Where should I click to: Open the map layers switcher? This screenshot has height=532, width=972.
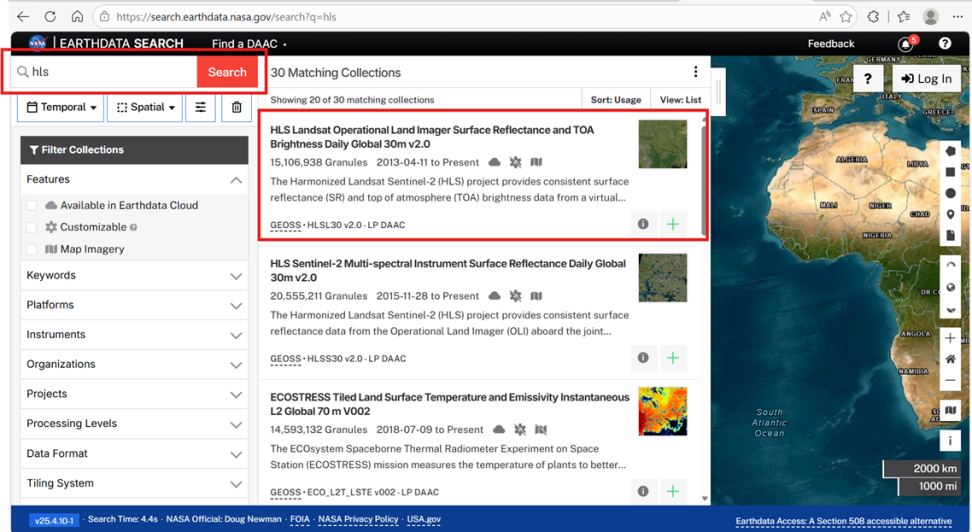click(950, 410)
